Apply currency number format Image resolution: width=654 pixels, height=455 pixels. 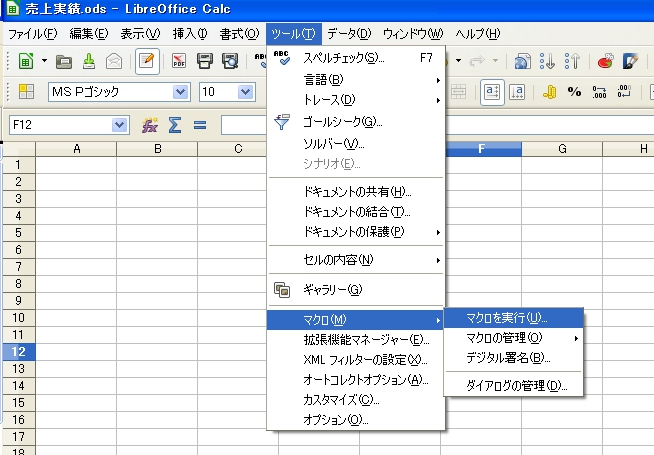(x=549, y=92)
